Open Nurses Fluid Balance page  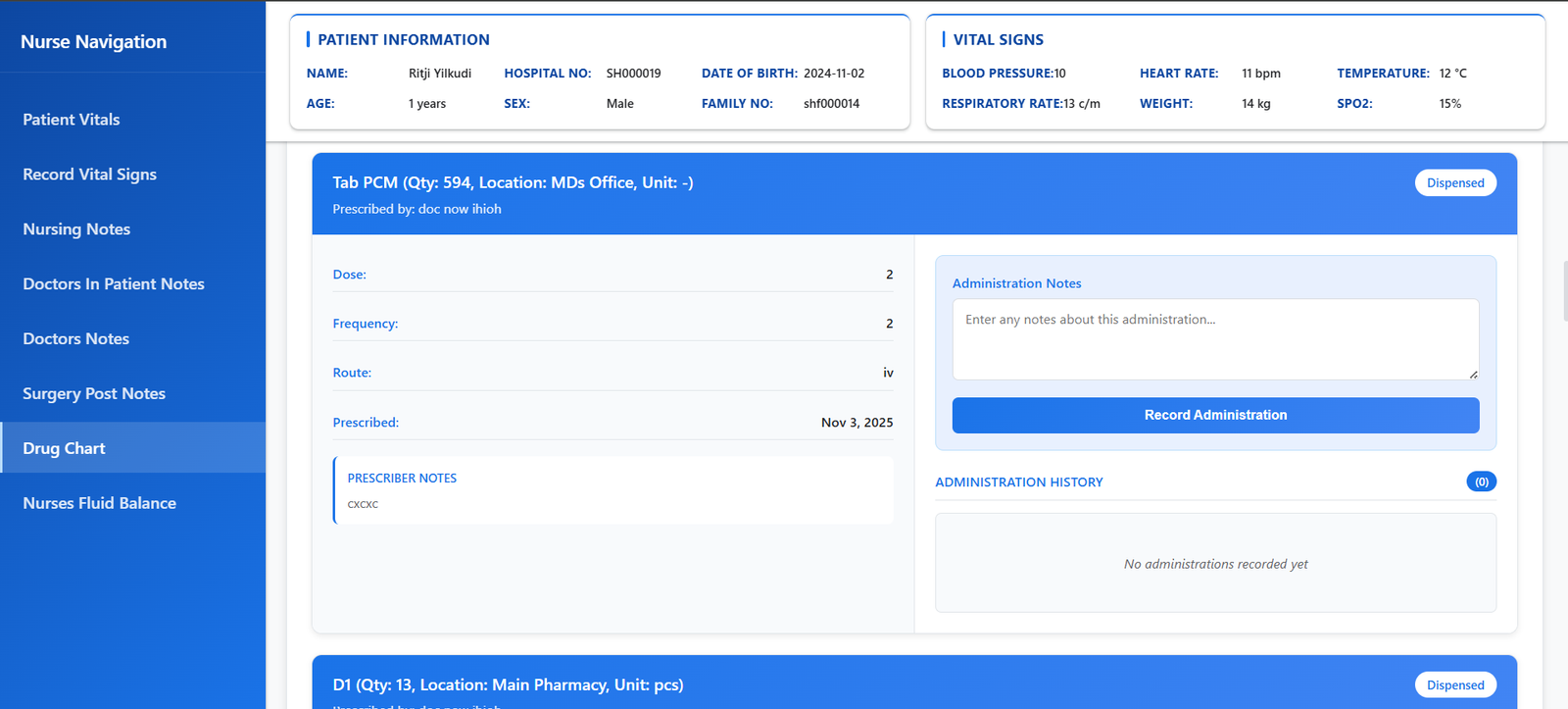[99, 503]
